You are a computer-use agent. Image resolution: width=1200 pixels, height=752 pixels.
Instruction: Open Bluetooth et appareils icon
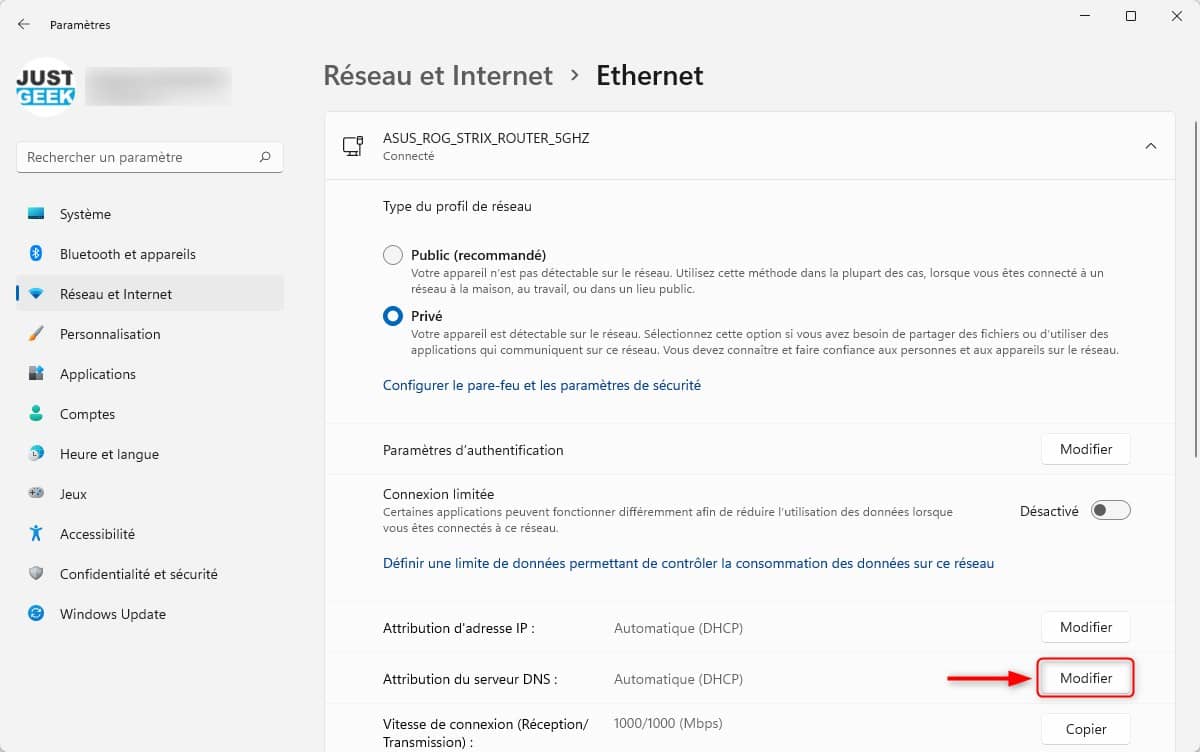coord(37,254)
